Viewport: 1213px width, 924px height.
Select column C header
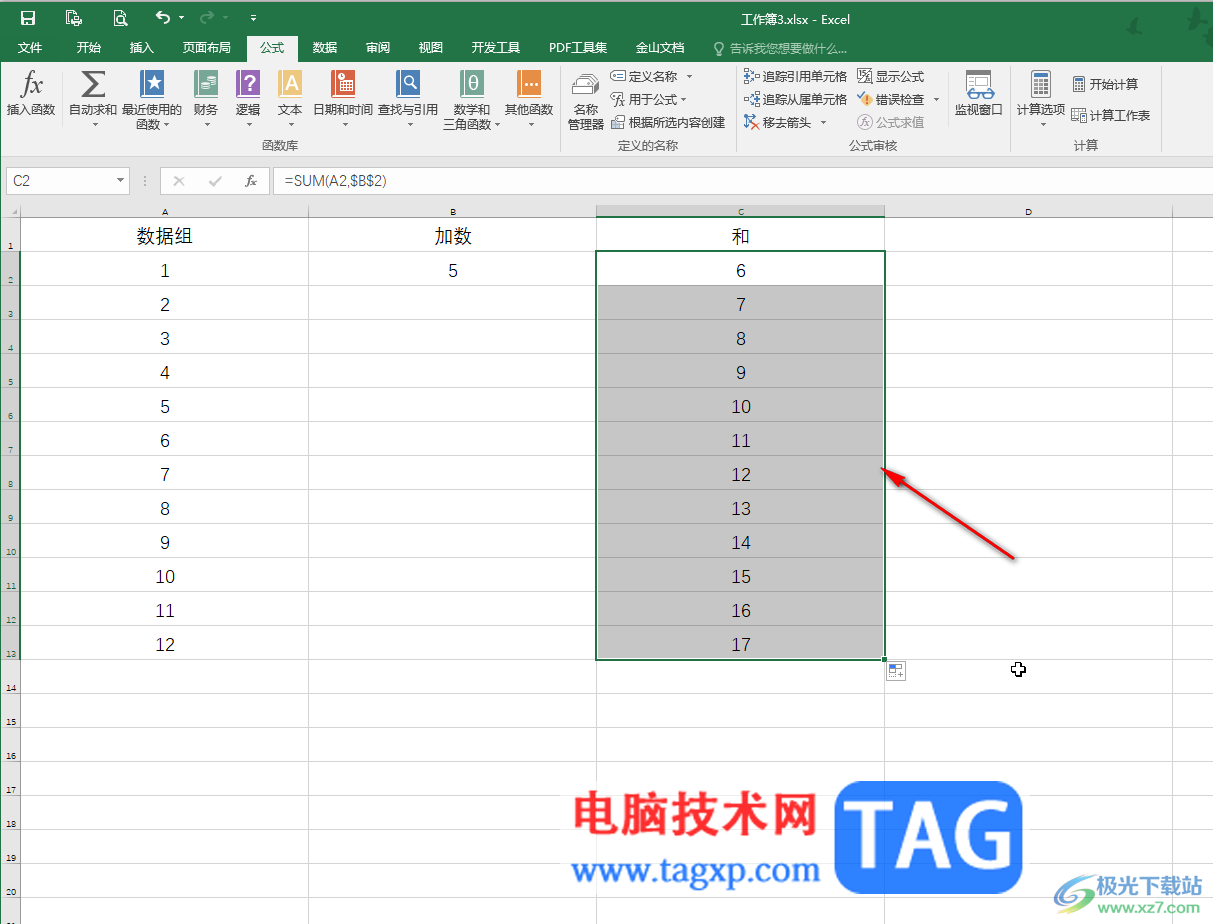tap(741, 211)
